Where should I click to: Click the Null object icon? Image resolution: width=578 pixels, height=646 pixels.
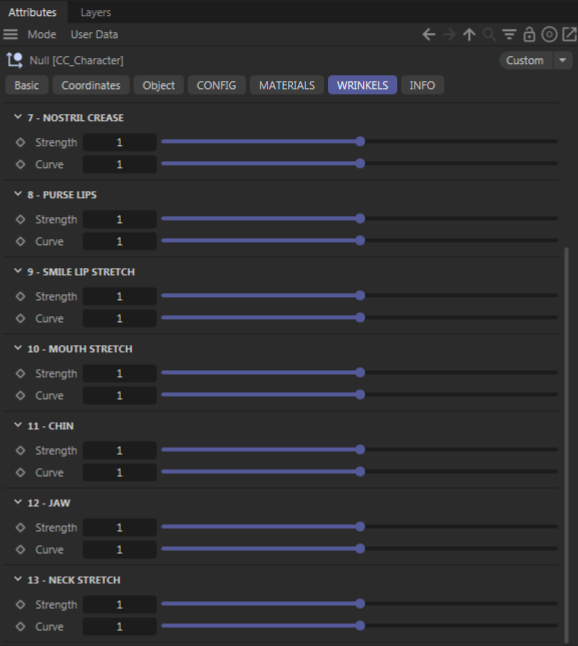(15, 60)
